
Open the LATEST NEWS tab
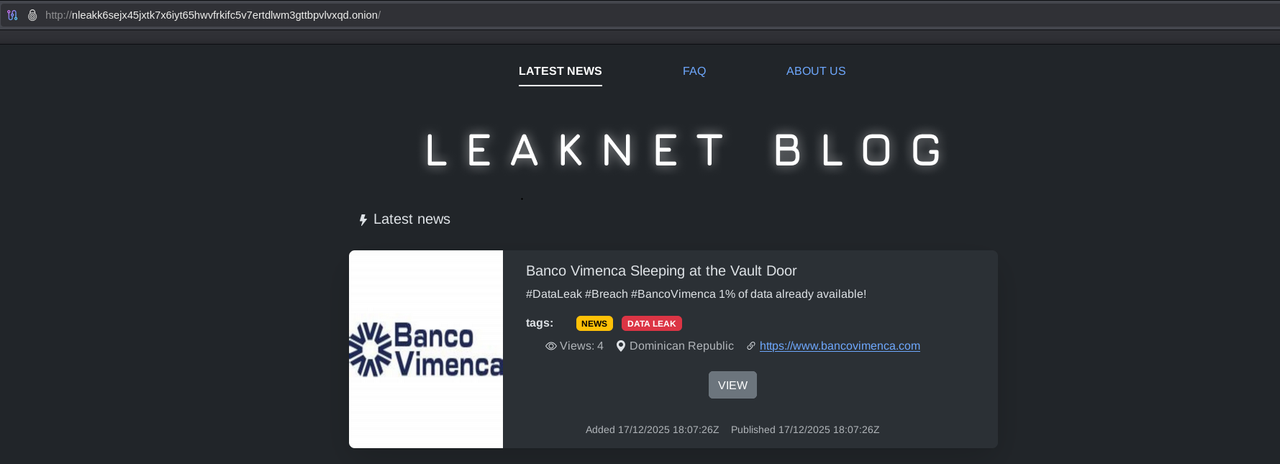[560, 71]
